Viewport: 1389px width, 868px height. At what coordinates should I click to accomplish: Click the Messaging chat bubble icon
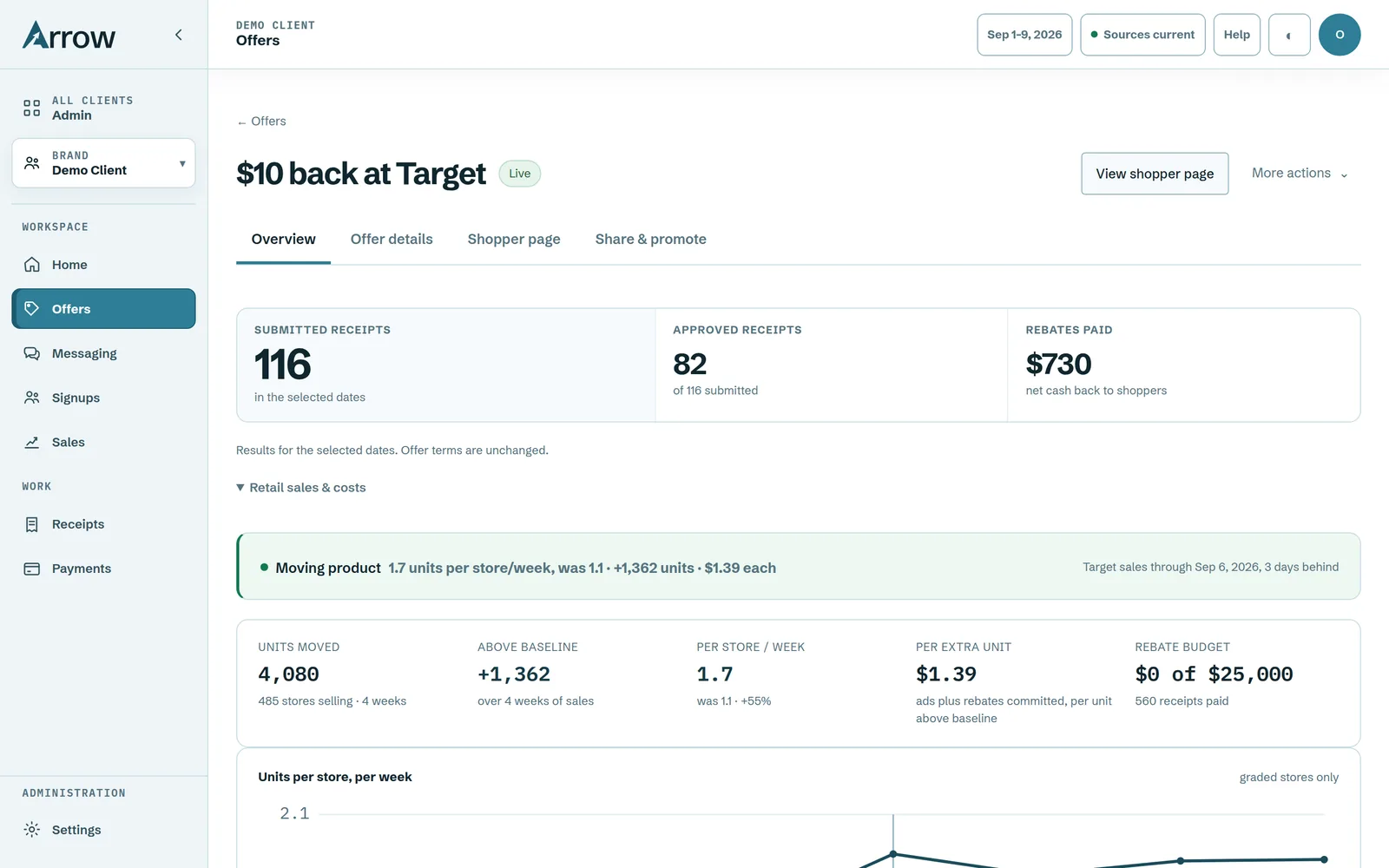point(32,353)
